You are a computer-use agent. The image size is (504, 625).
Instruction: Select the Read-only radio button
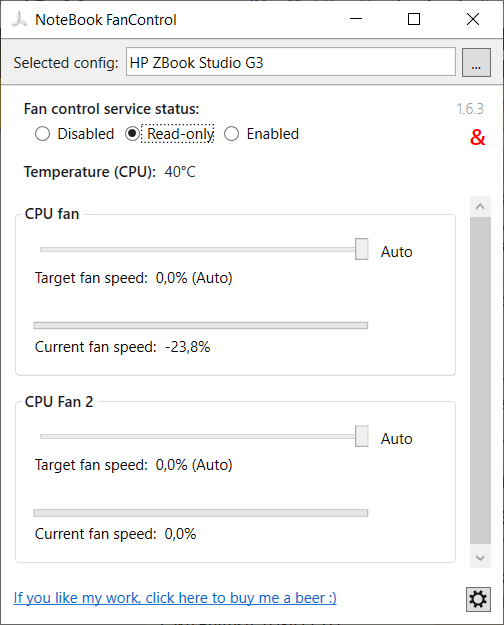(132, 134)
